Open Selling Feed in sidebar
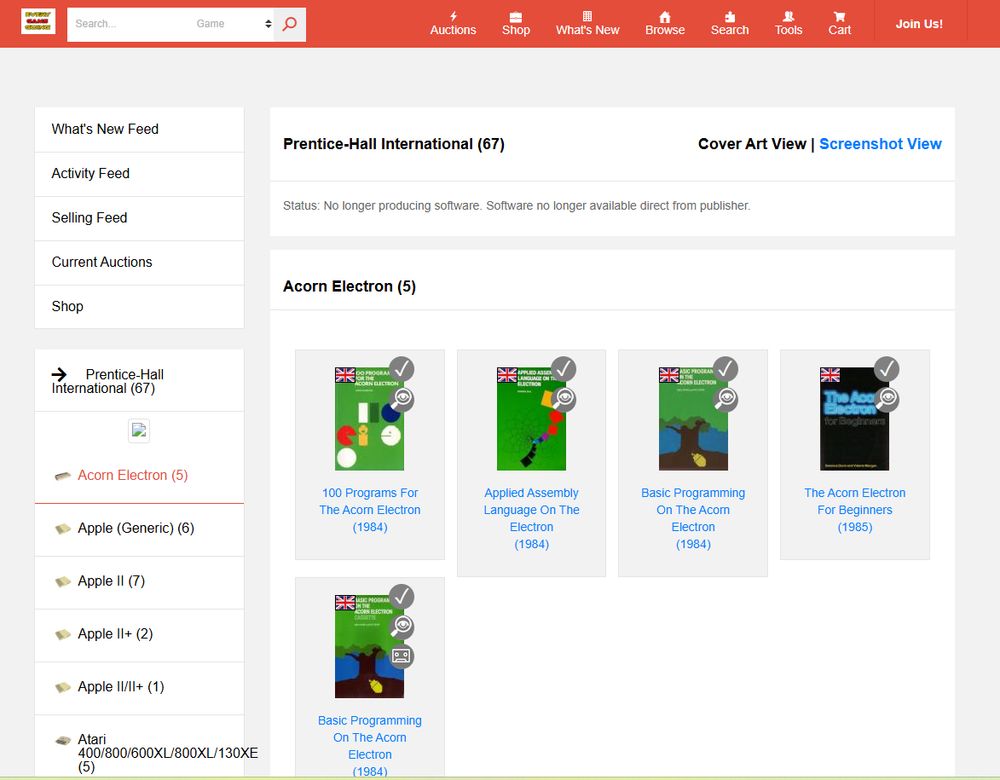 [139, 218]
